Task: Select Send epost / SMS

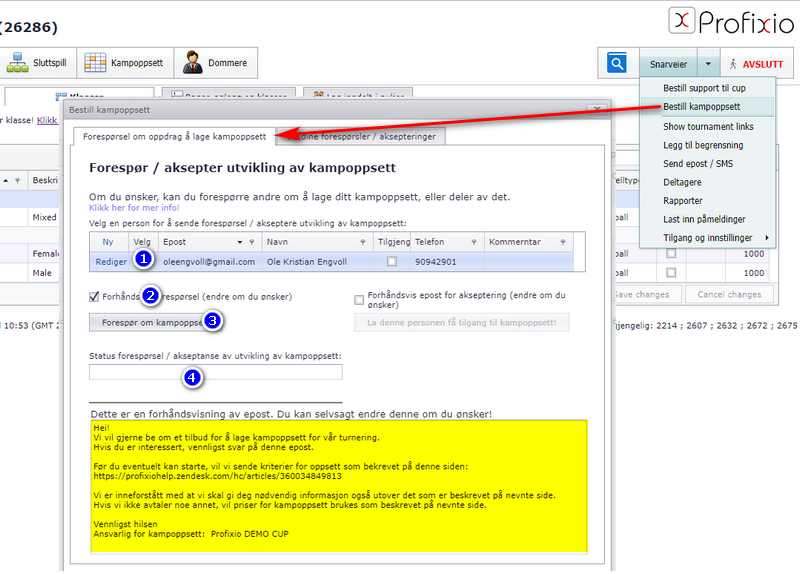Action: [698, 163]
